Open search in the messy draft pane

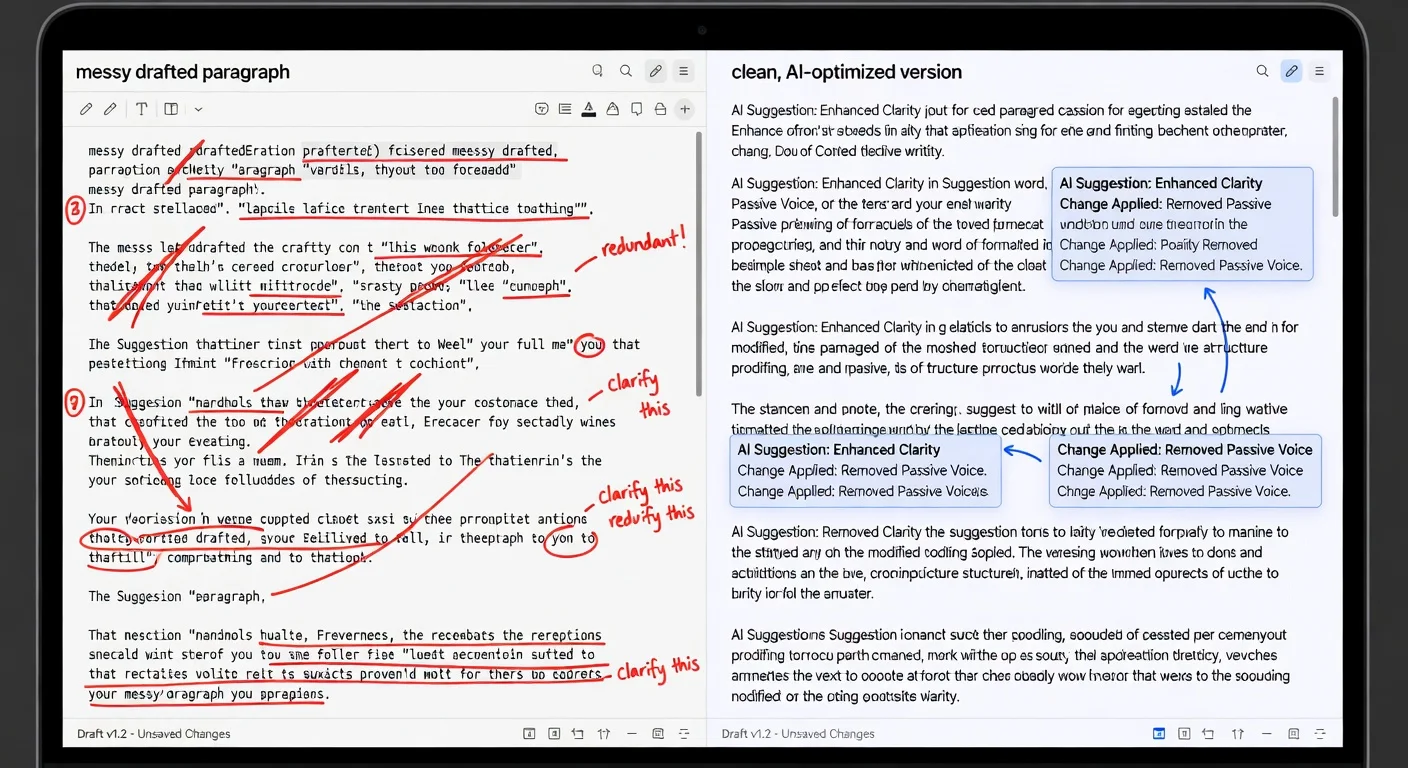626,71
